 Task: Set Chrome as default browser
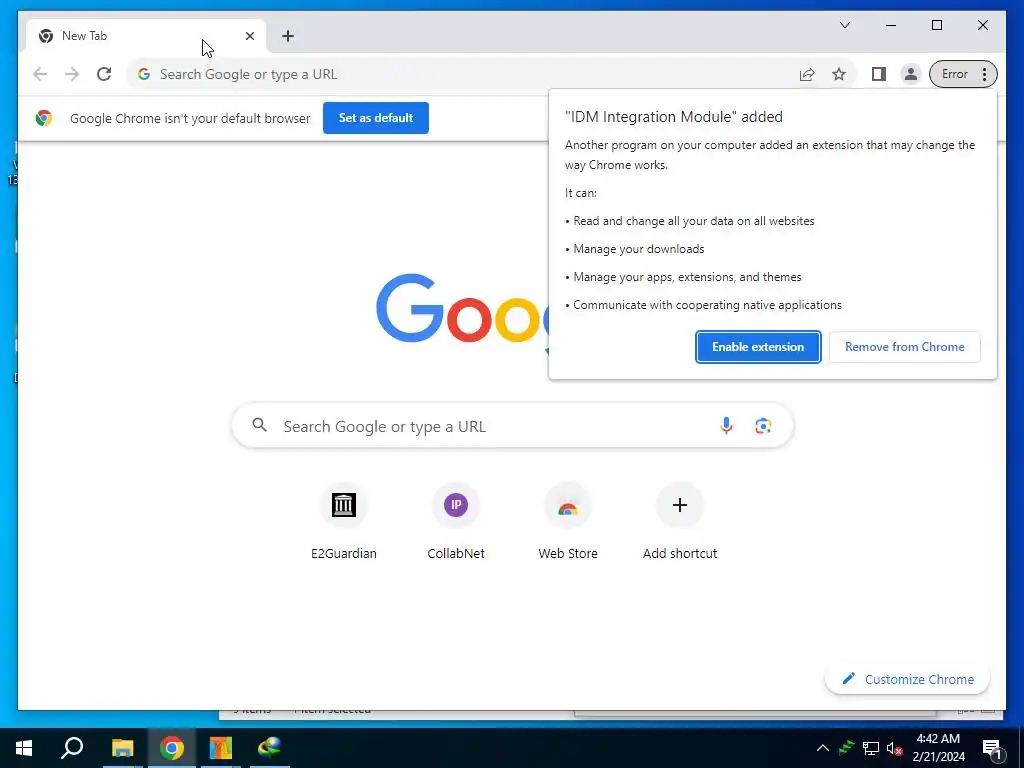click(376, 118)
